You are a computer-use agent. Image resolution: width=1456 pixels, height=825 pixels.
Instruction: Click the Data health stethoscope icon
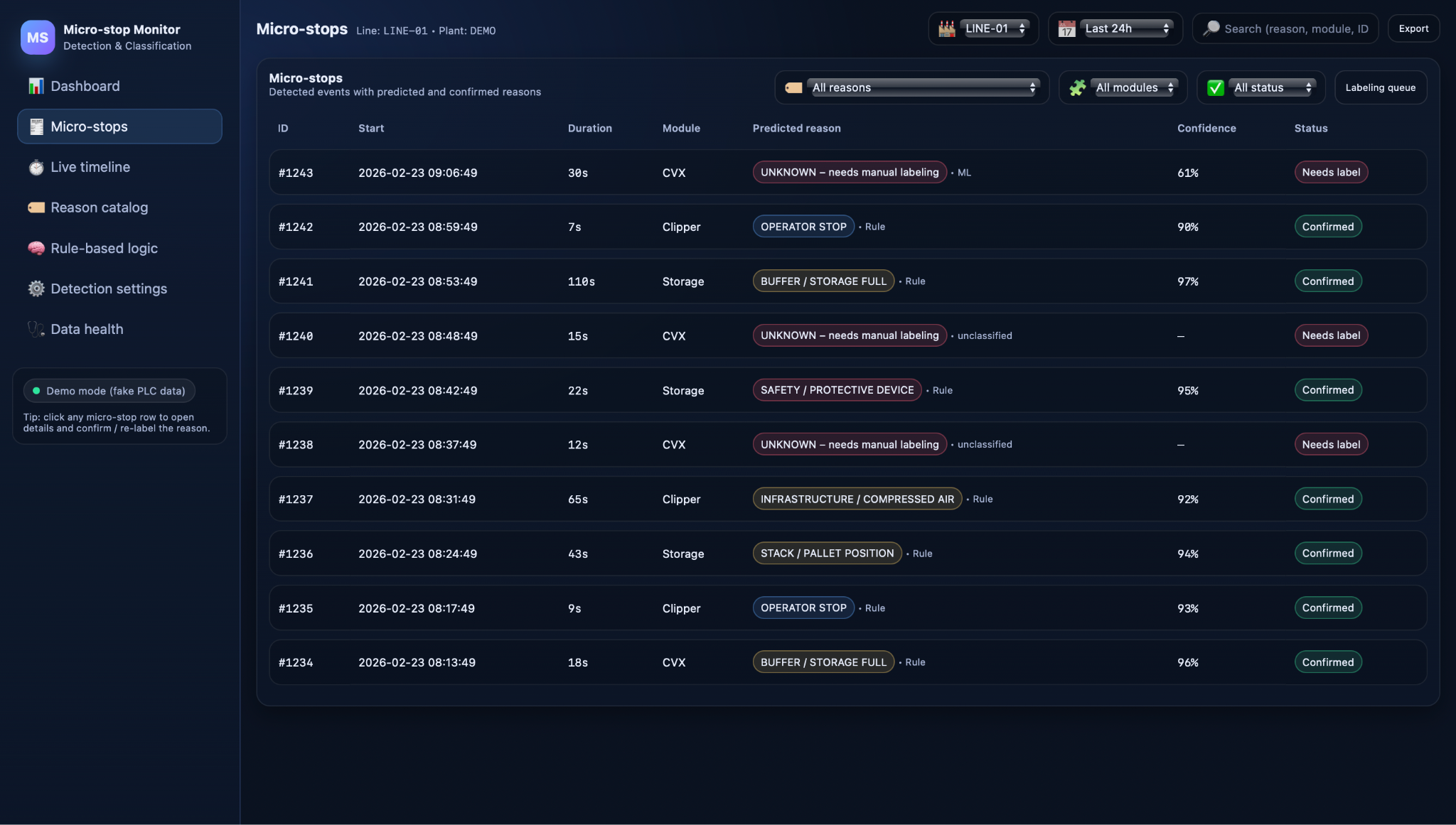36,329
